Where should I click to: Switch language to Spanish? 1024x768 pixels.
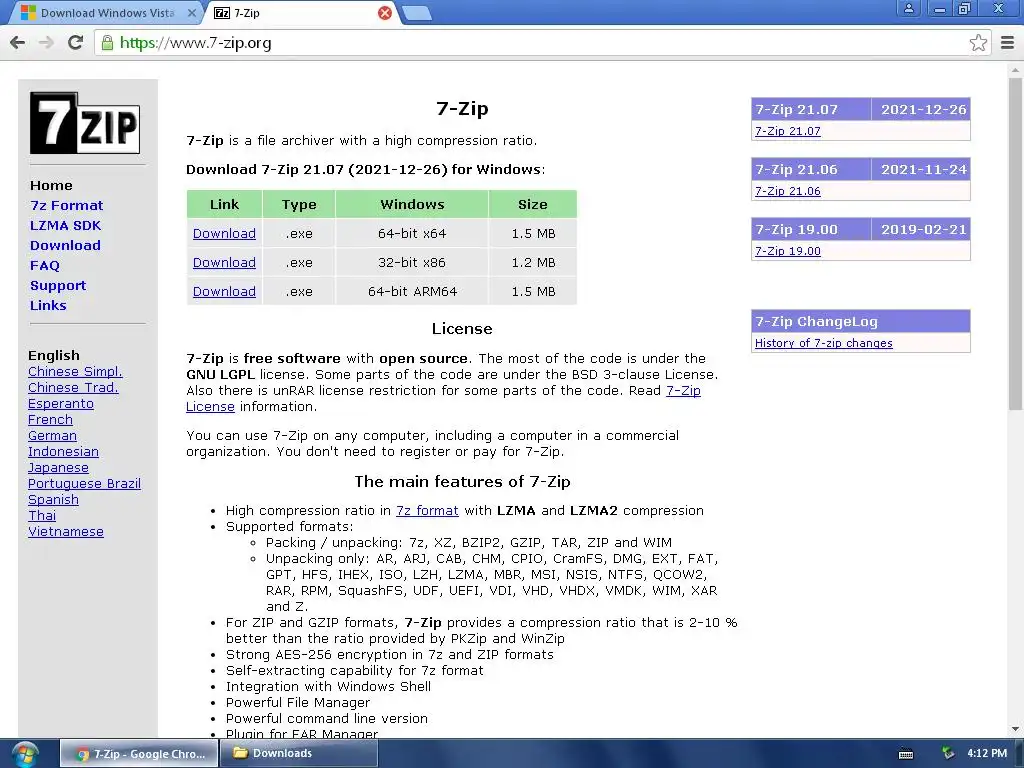[x=53, y=500]
